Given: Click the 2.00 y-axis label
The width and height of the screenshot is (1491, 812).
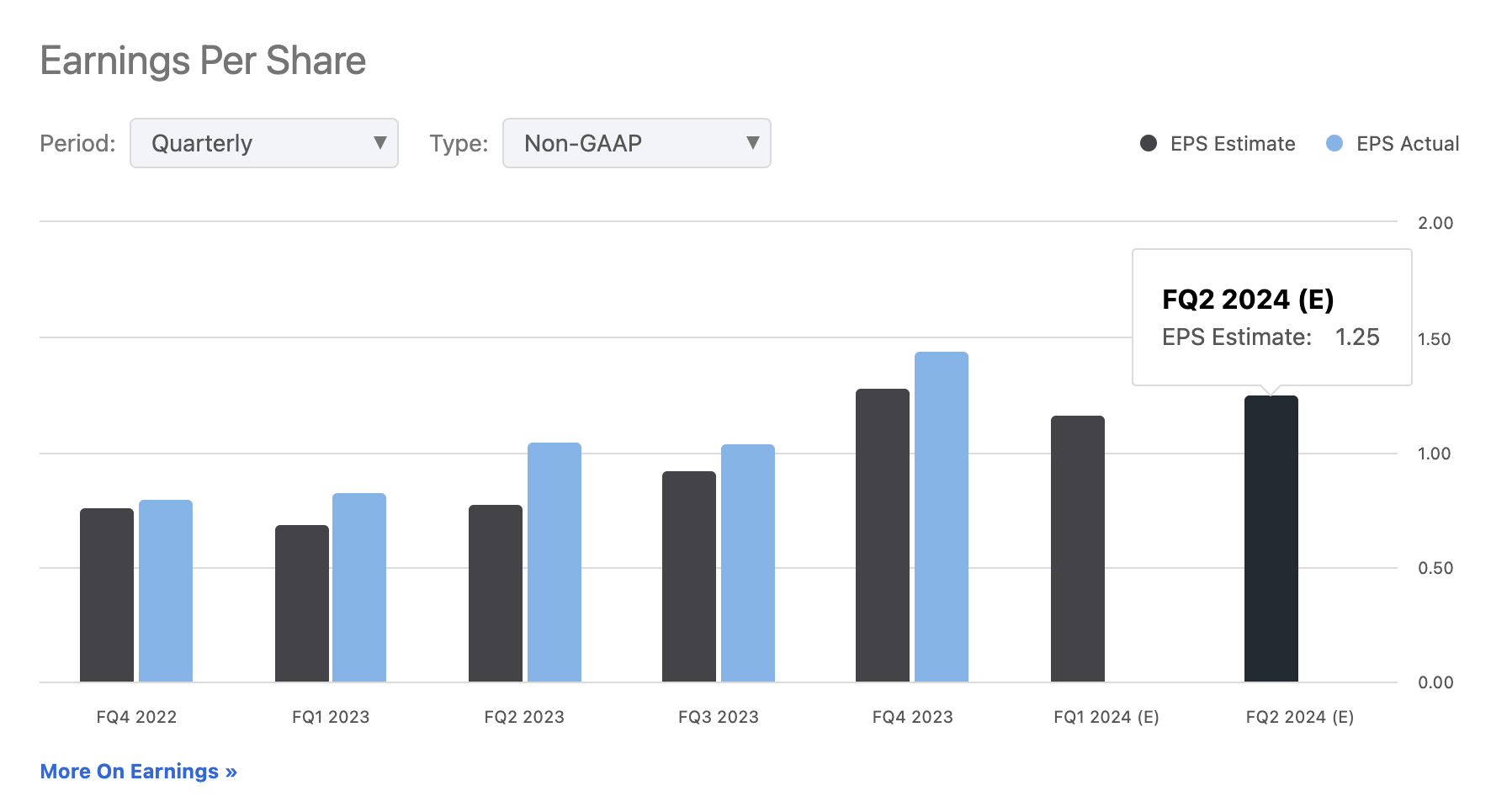Looking at the screenshot, I should pyautogui.click(x=1434, y=223).
